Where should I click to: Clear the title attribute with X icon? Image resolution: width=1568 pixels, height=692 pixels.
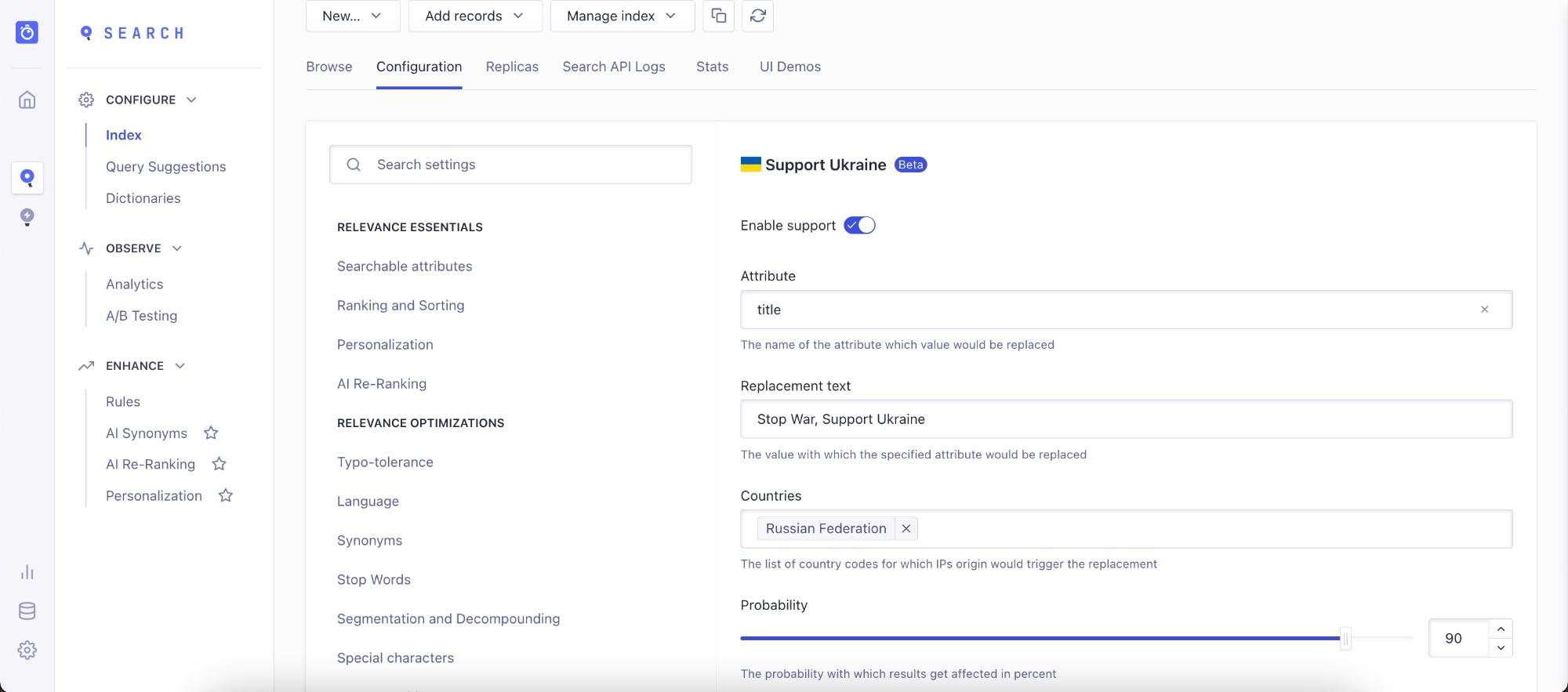[x=1484, y=310]
